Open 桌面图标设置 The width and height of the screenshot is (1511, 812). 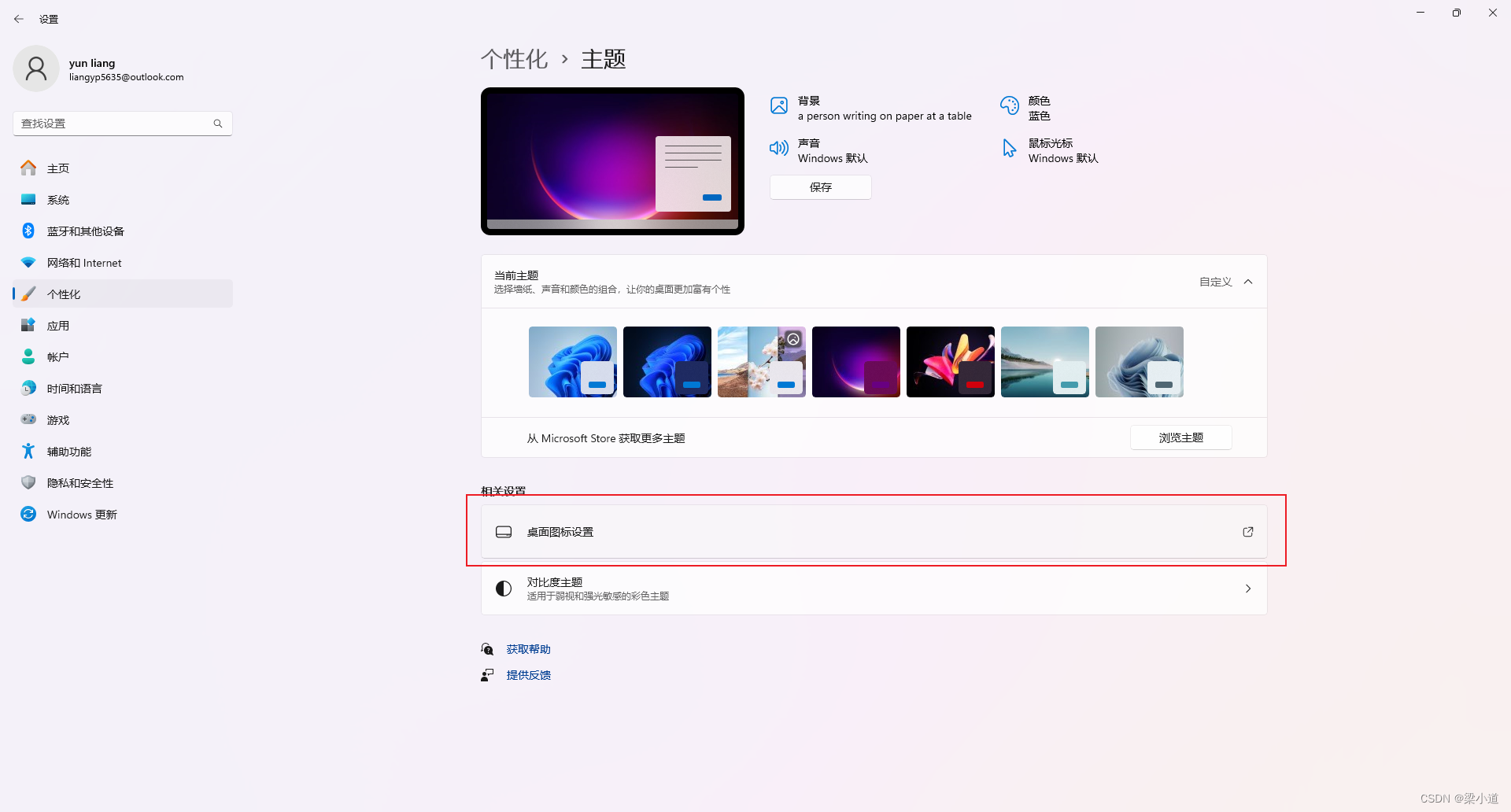click(874, 532)
